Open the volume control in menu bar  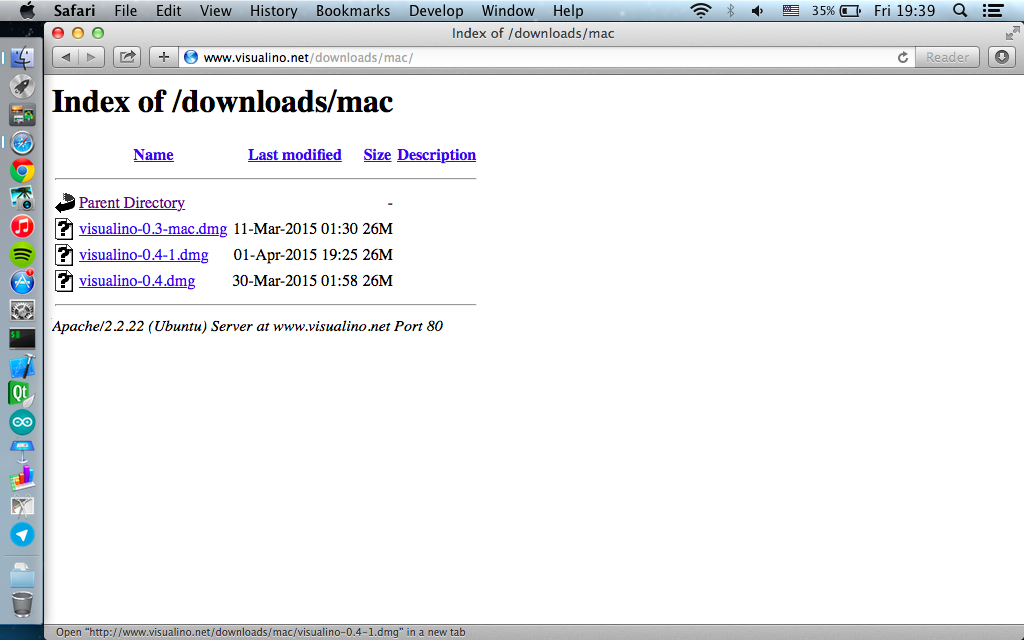pyautogui.click(x=758, y=10)
